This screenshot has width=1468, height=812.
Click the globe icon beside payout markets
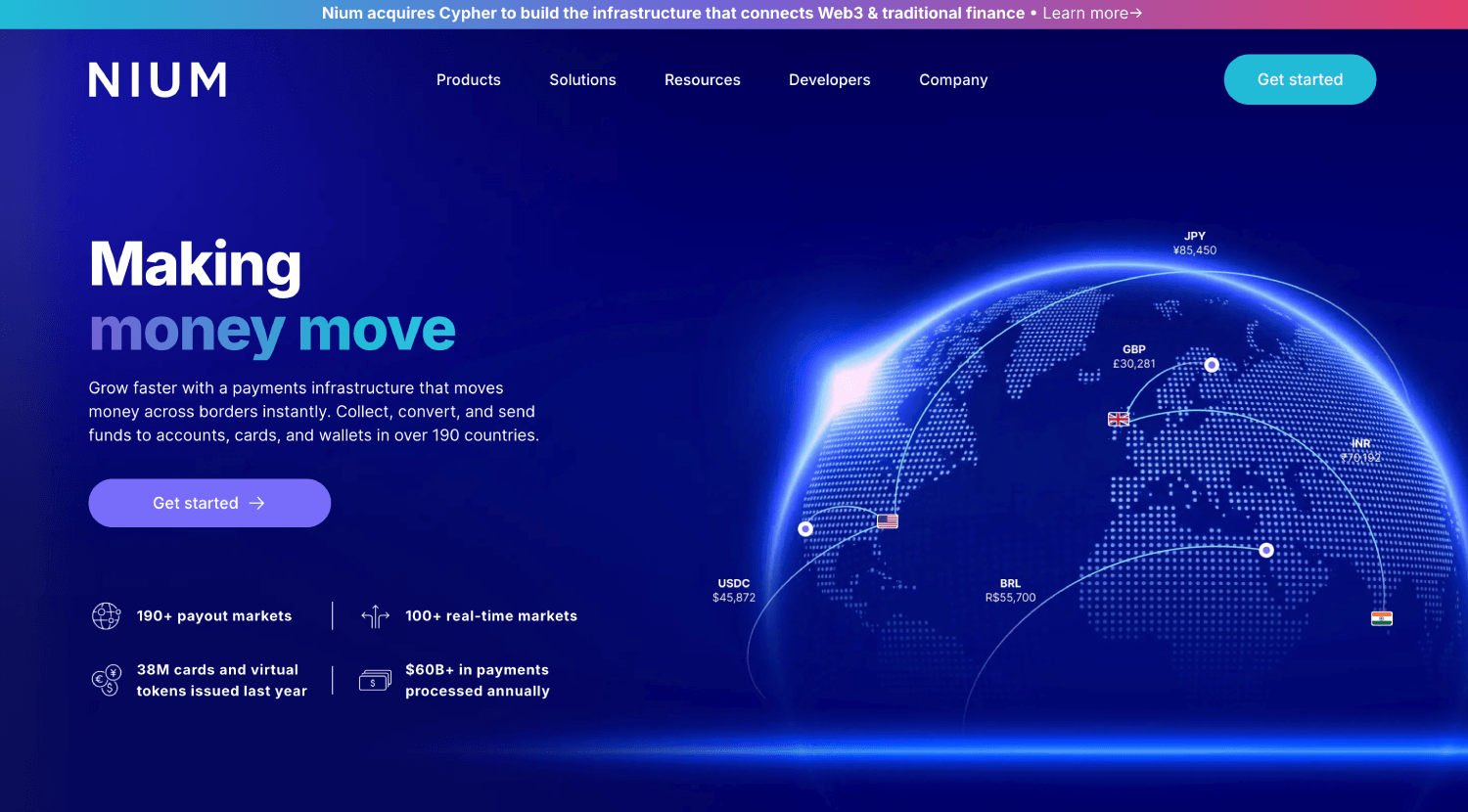106,616
